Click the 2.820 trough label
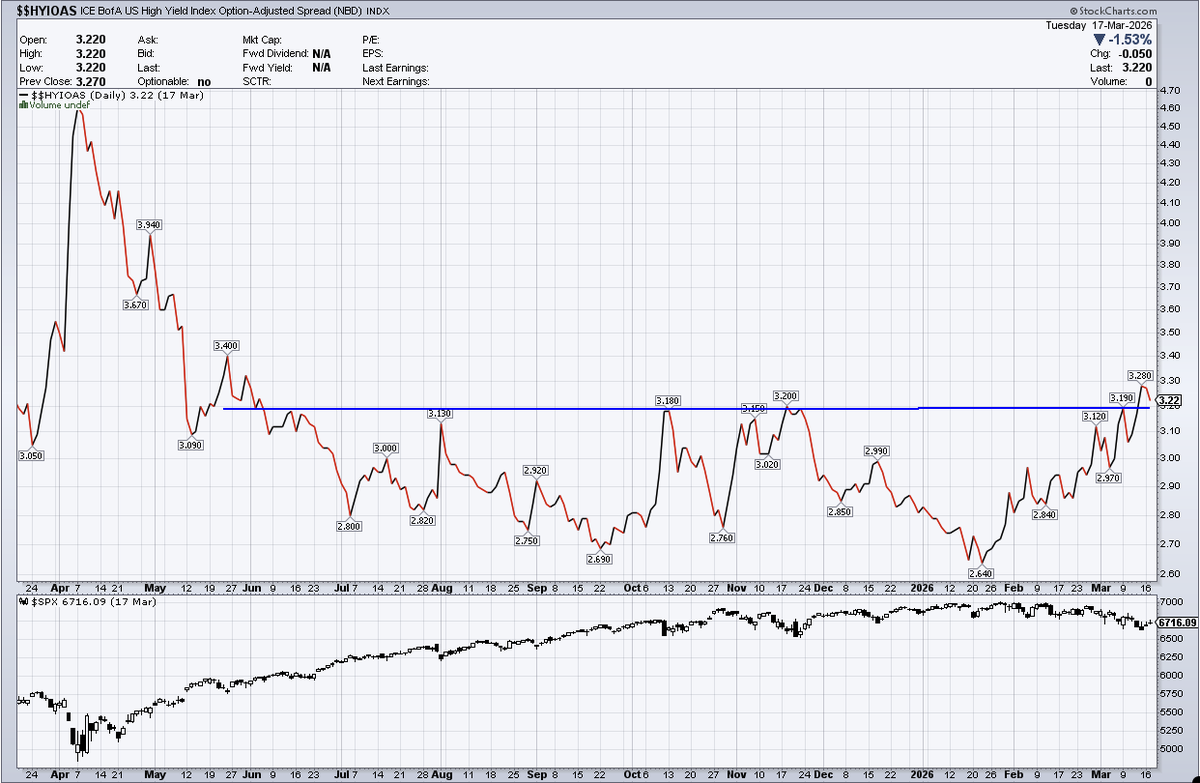Screen dimensions: 1200x783 tap(423, 520)
